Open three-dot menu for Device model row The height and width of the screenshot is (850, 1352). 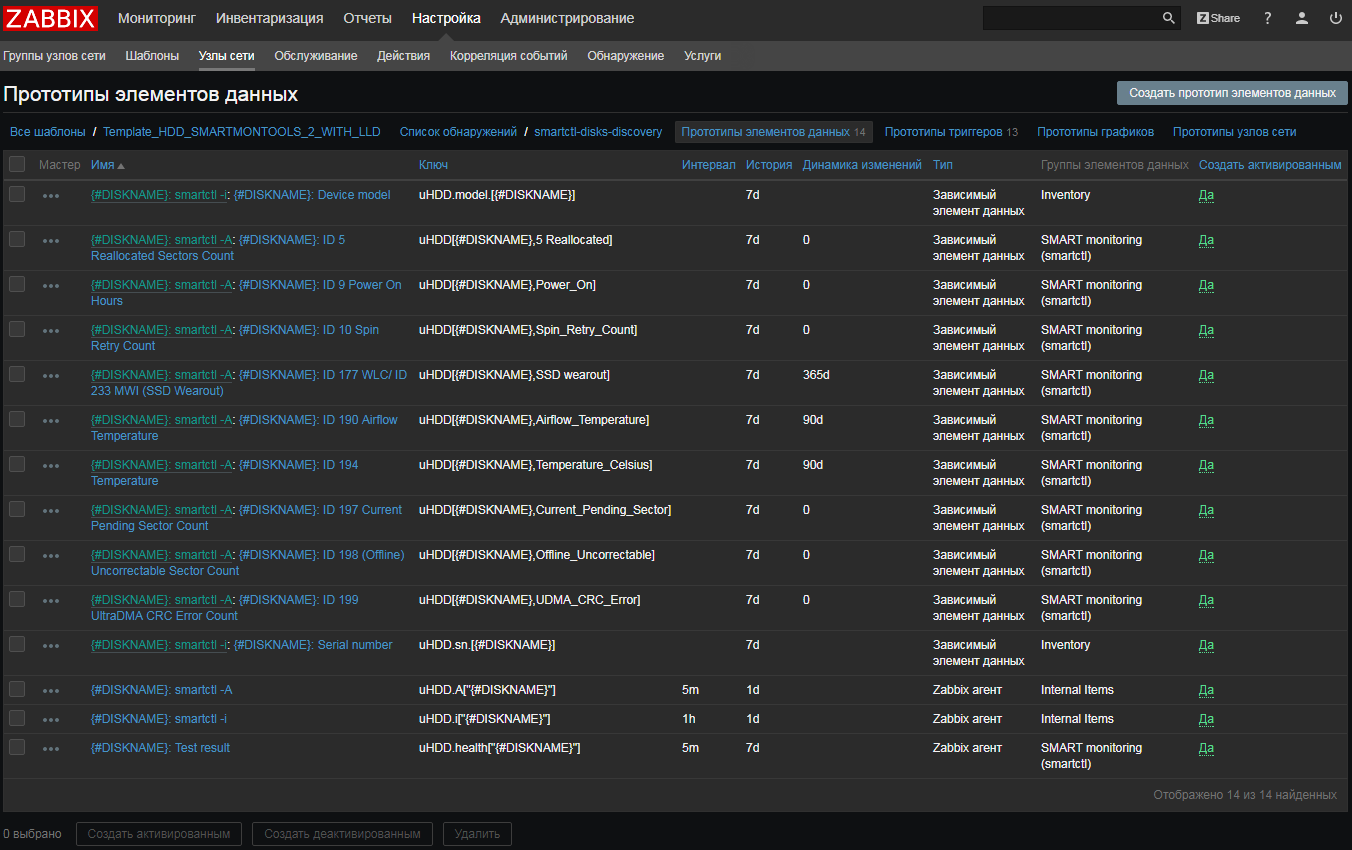[x=51, y=196]
